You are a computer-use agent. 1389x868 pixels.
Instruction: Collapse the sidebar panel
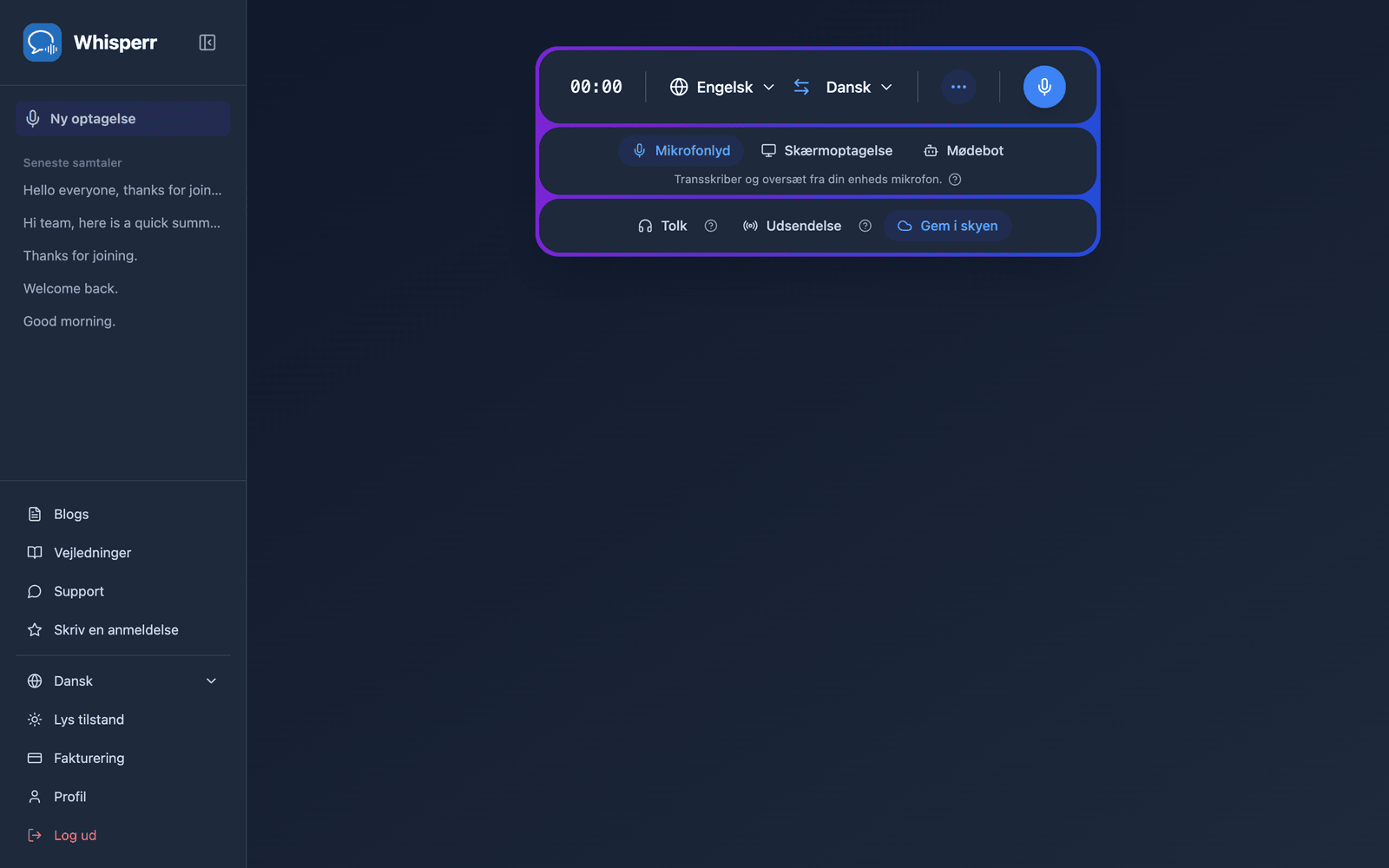click(207, 43)
